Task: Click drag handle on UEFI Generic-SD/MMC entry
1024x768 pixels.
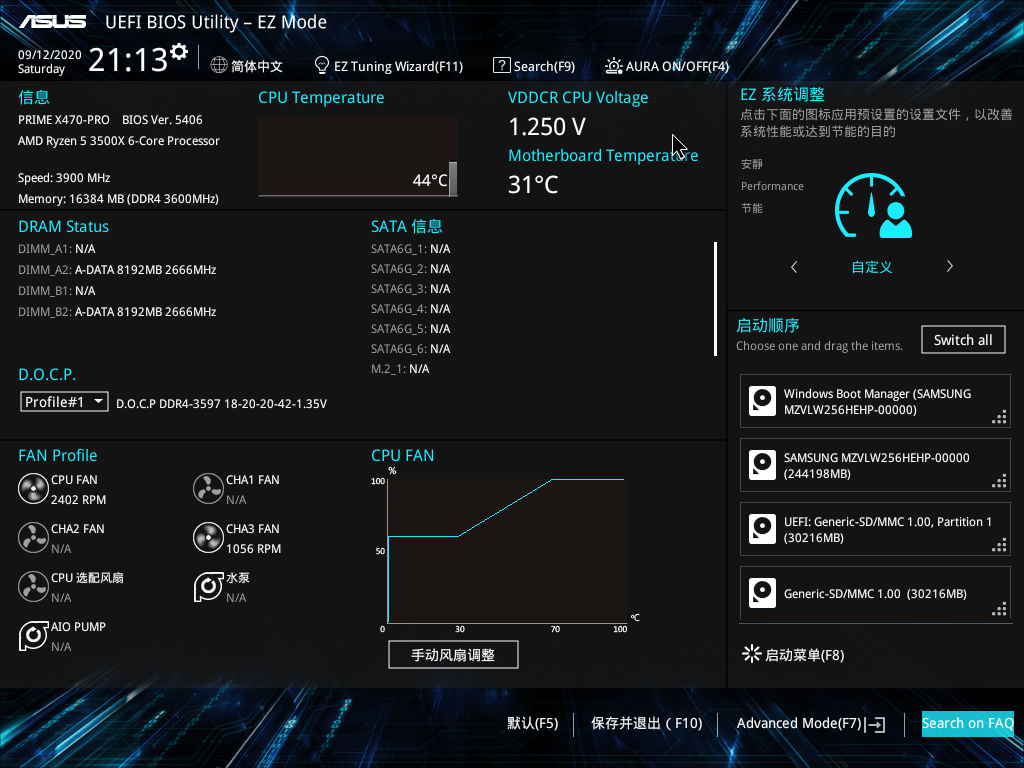Action: (x=999, y=545)
